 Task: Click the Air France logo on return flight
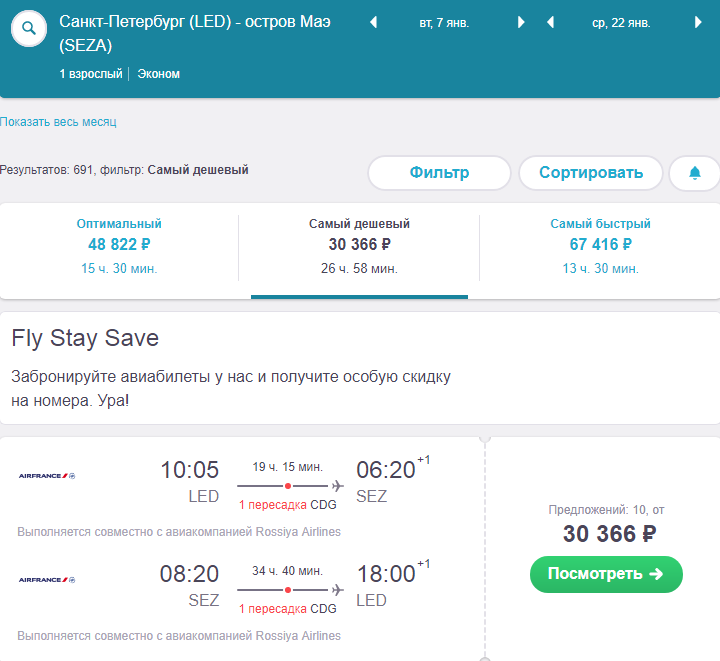click(x=47, y=580)
